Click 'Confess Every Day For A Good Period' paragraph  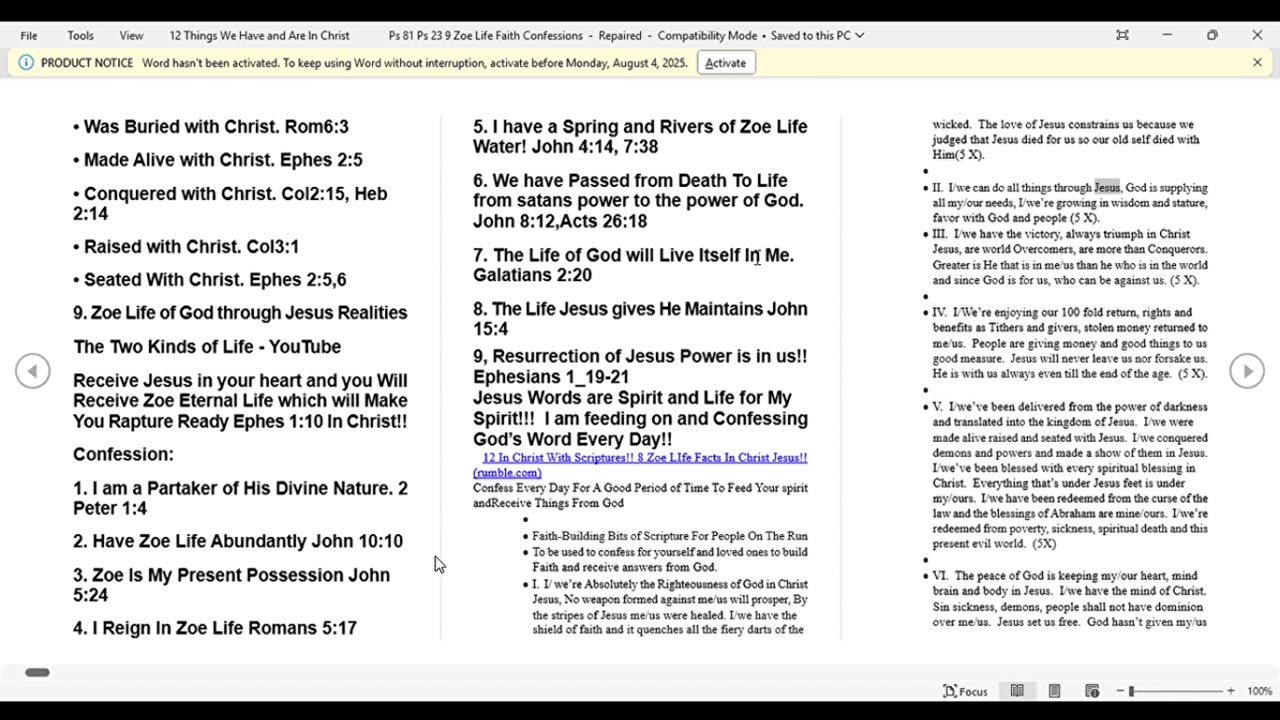pyautogui.click(x=640, y=495)
